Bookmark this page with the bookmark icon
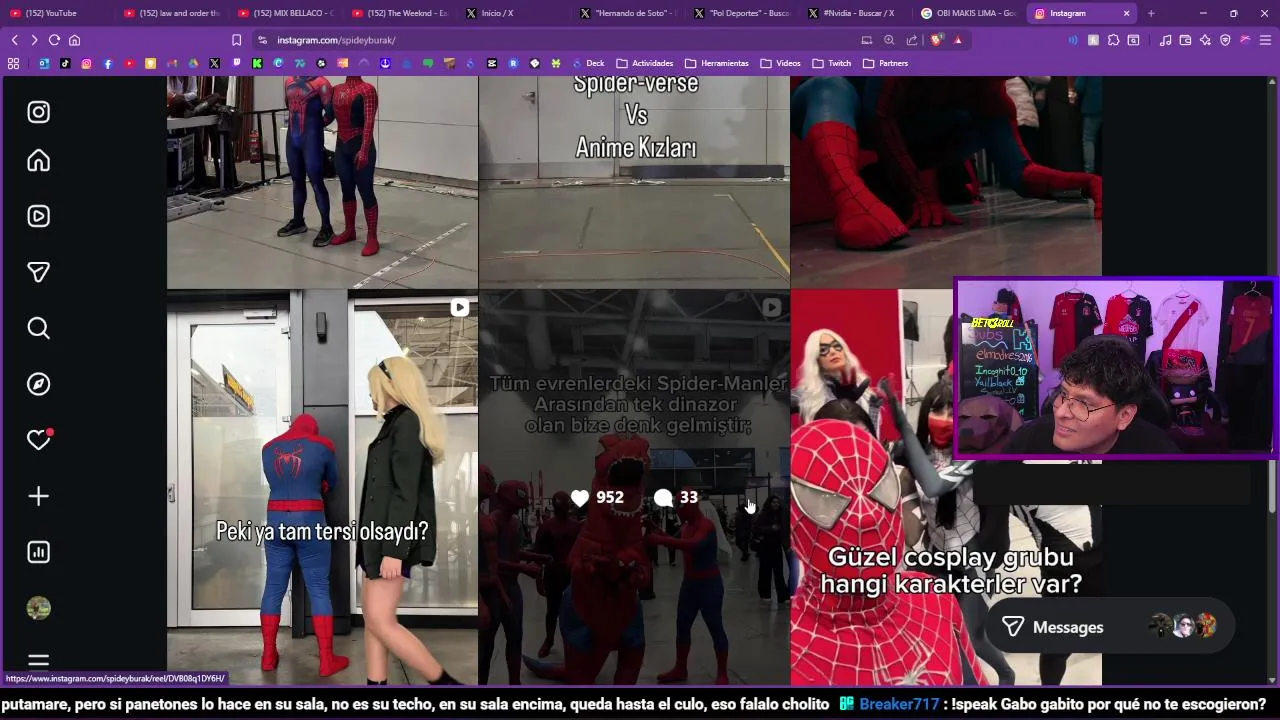 [x=236, y=40]
